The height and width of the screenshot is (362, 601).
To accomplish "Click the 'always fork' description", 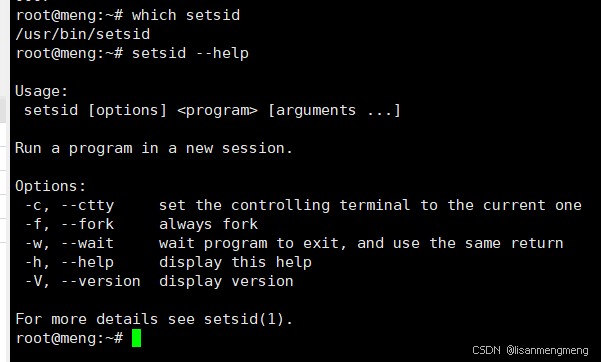I will click(209, 224).
